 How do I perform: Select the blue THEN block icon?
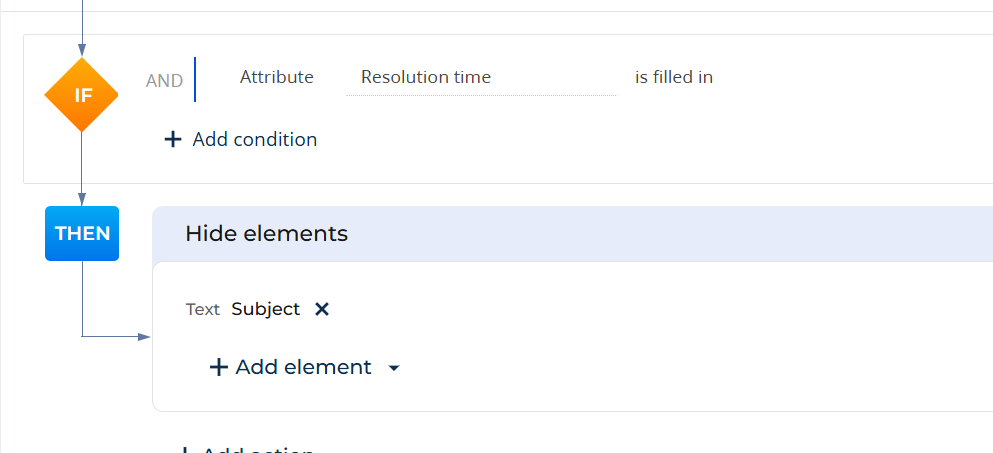point(82,233)
